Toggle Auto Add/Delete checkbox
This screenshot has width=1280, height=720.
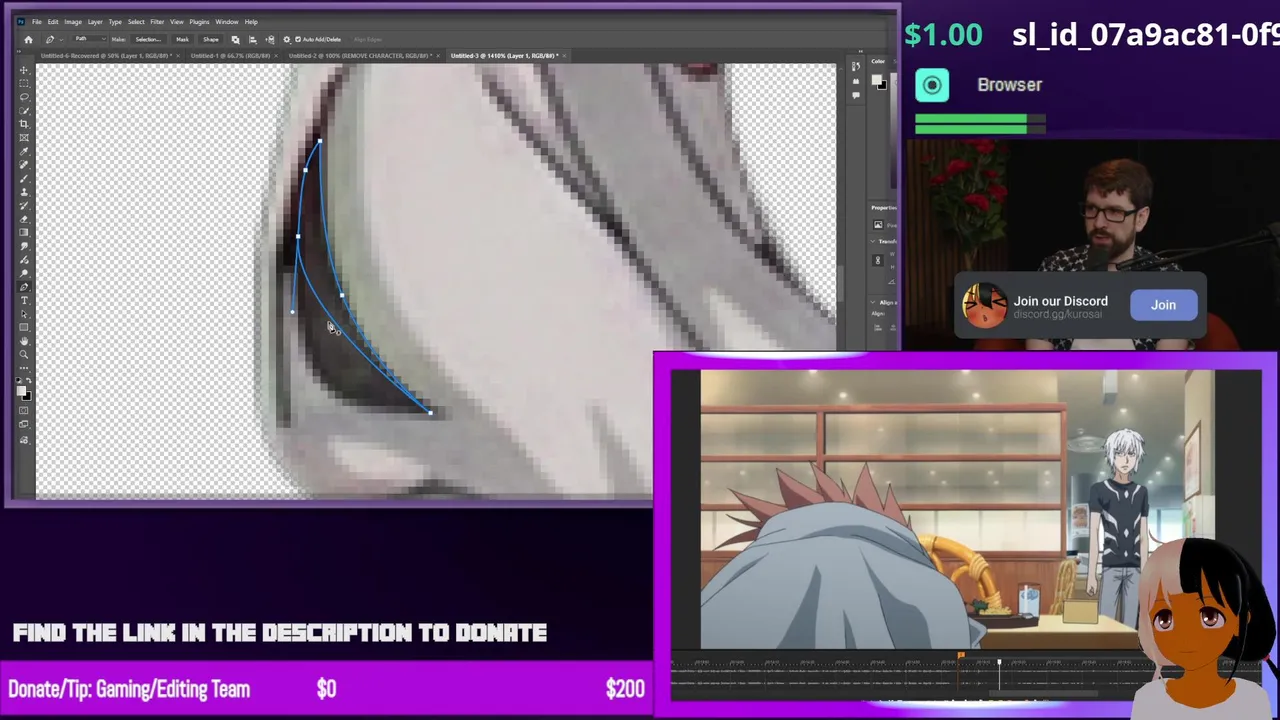click(x=298, y=39)
